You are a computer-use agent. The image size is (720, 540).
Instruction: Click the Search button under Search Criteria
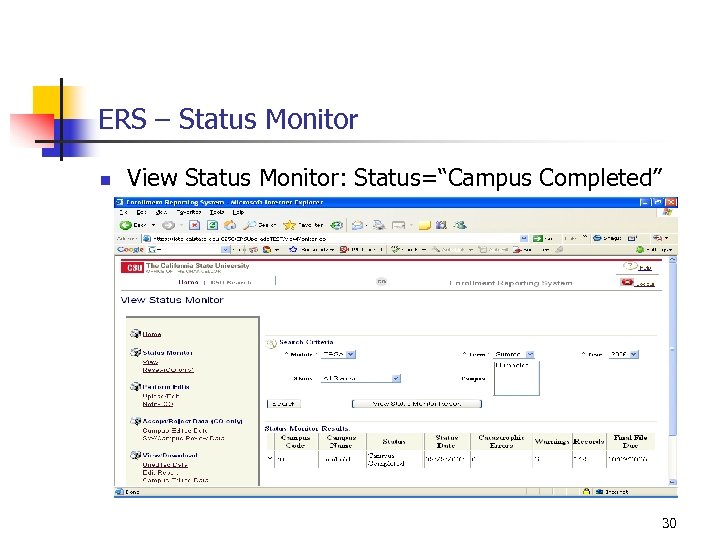pos(283,404)
